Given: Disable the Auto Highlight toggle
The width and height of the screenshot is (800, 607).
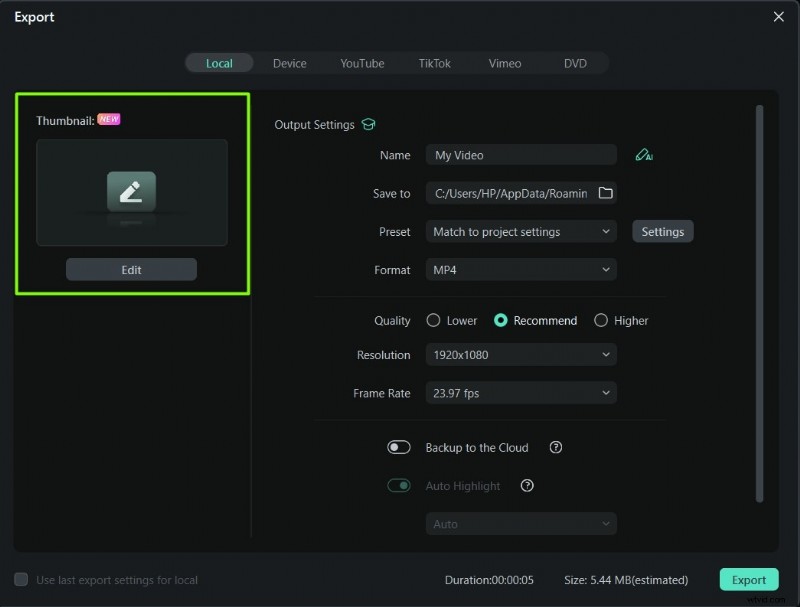Looking at the screenshot, I should click(399, 485).
